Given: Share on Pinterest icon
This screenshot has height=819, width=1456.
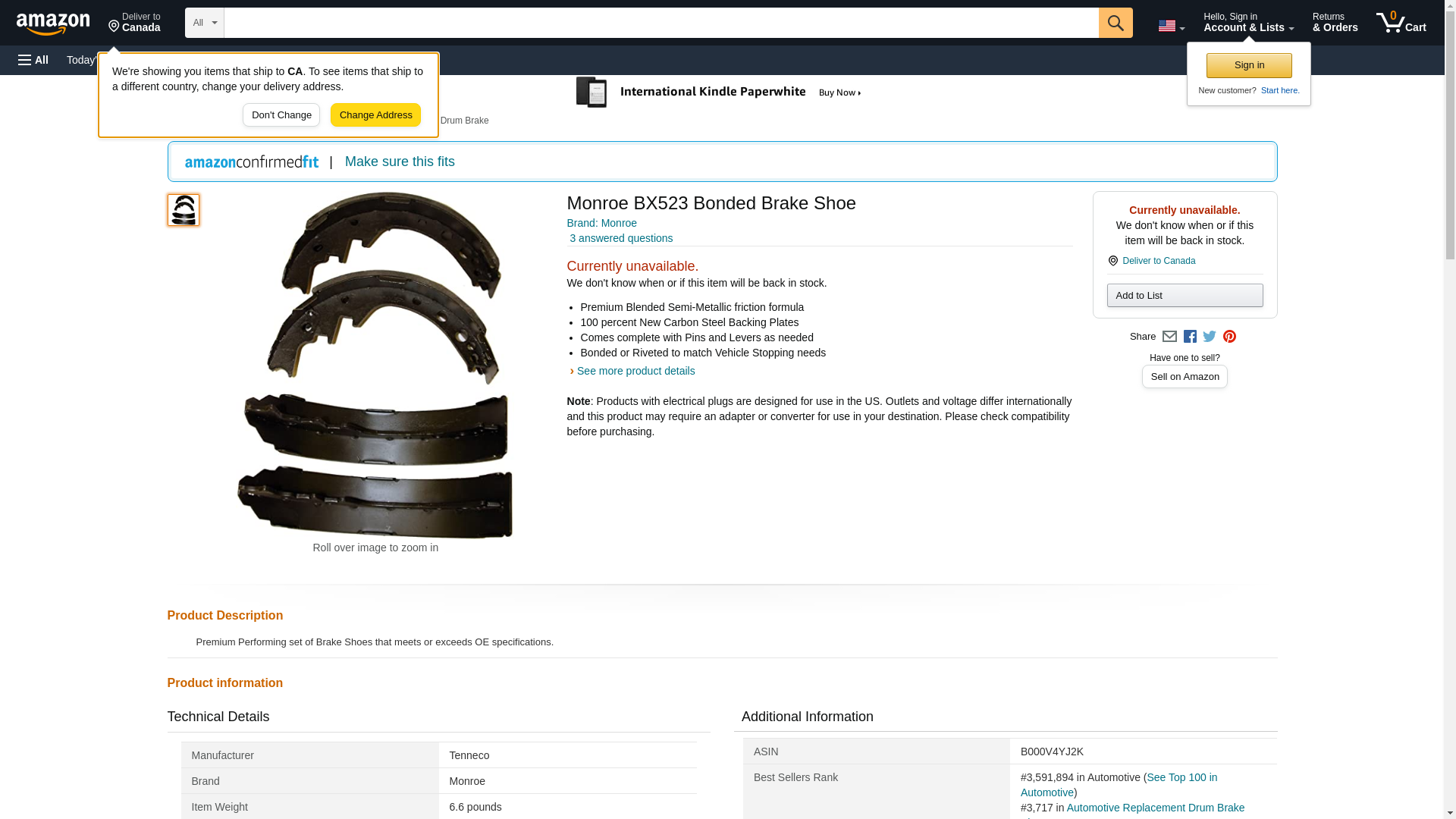Looking at the screenshot, I should coord(1229,337).
